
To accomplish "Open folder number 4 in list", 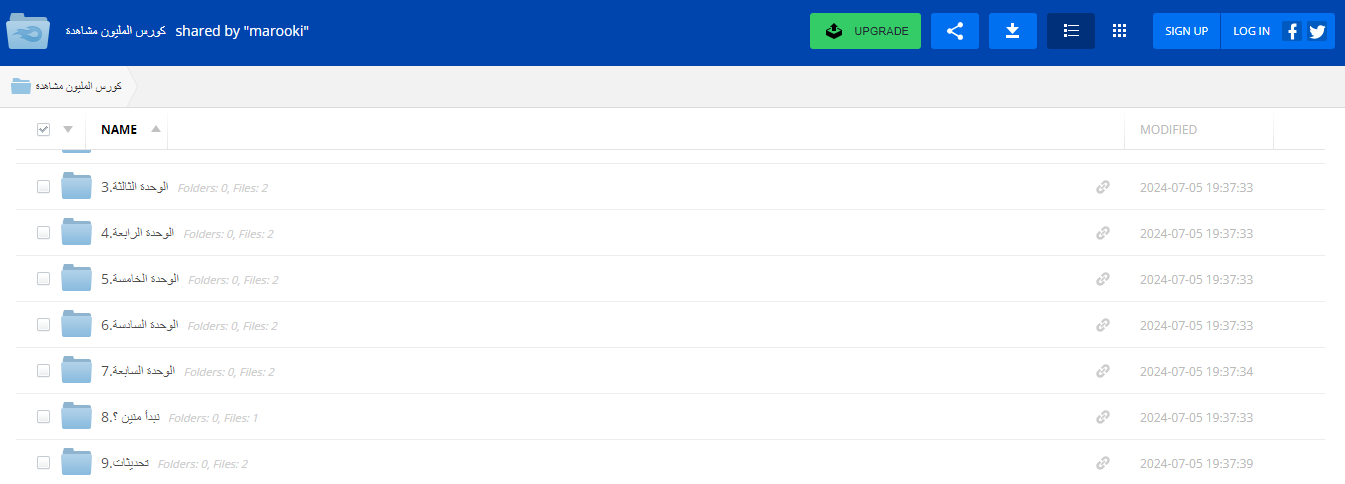I will point(138,233).
